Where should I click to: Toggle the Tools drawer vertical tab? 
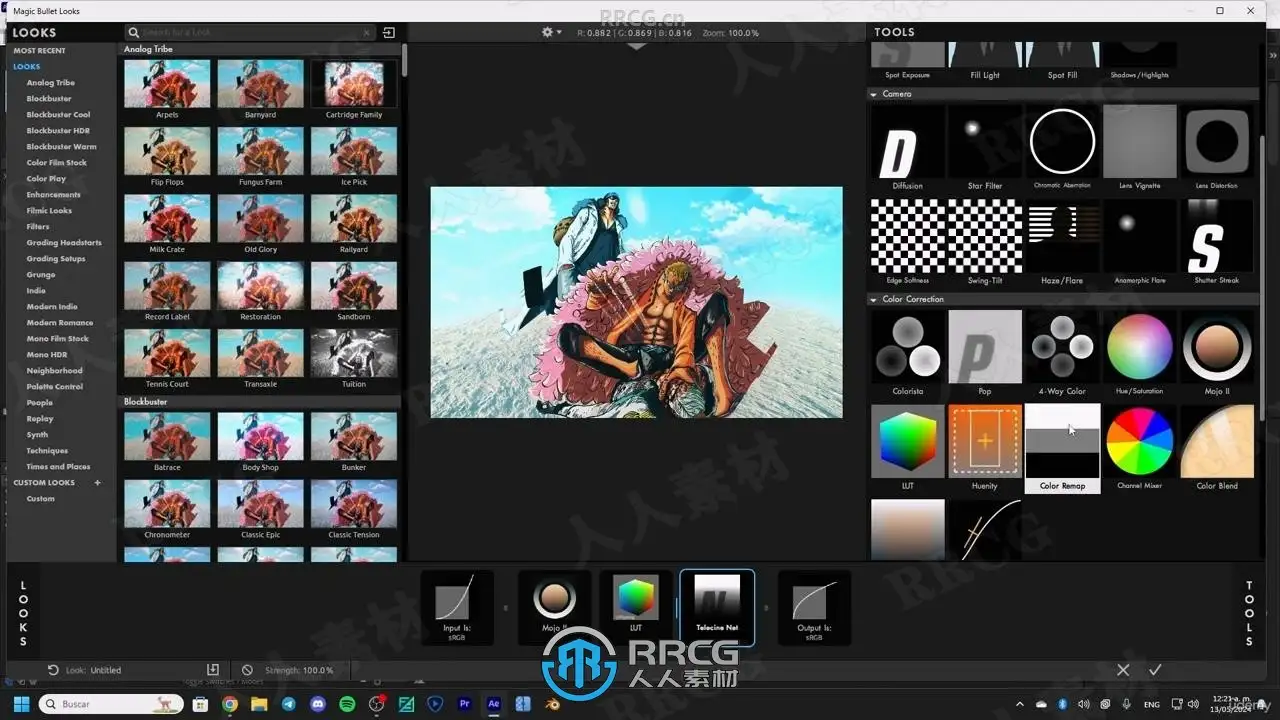click(x=1249, y=613)
